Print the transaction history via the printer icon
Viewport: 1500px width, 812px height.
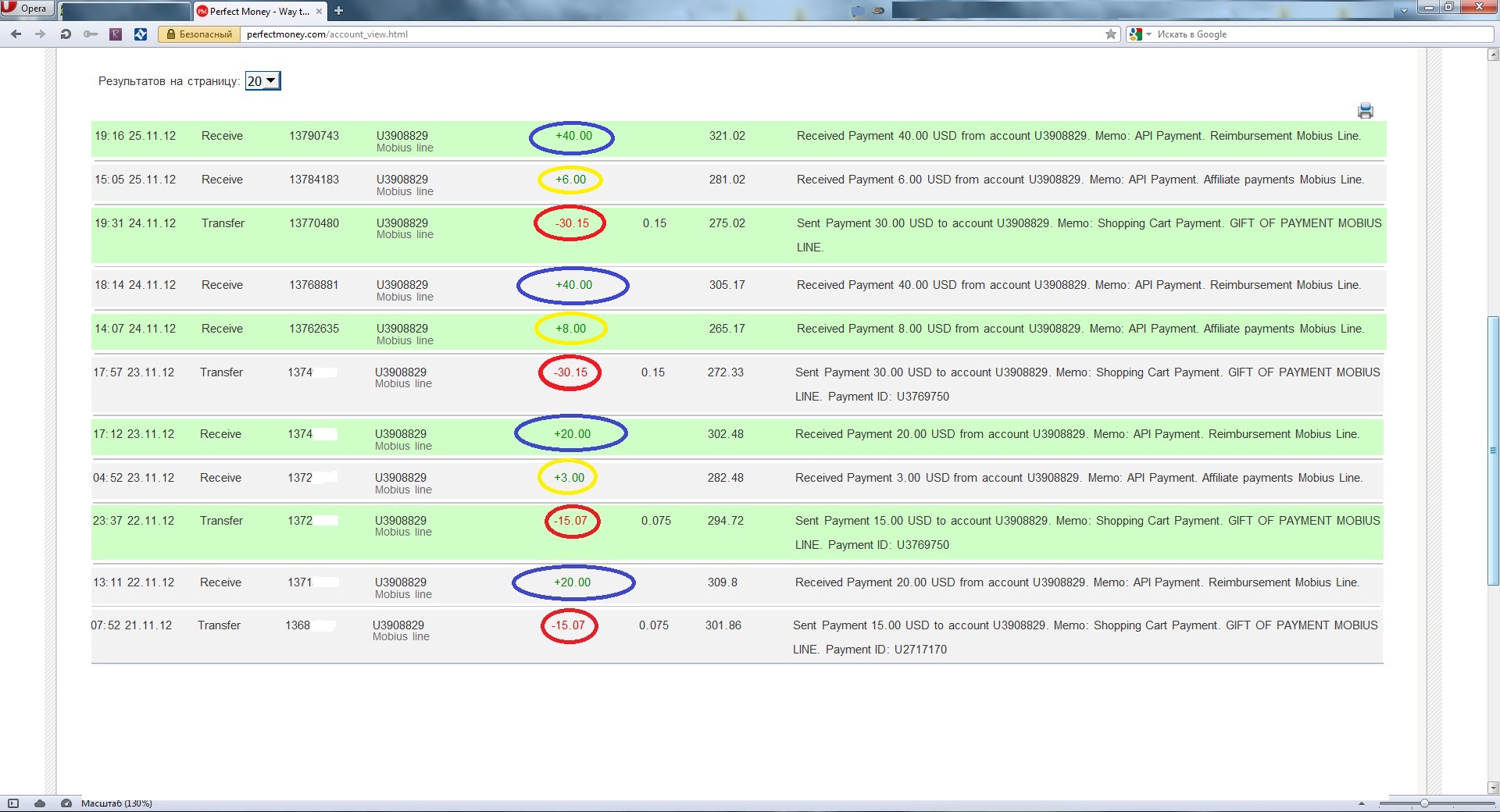coord(1366,111)
